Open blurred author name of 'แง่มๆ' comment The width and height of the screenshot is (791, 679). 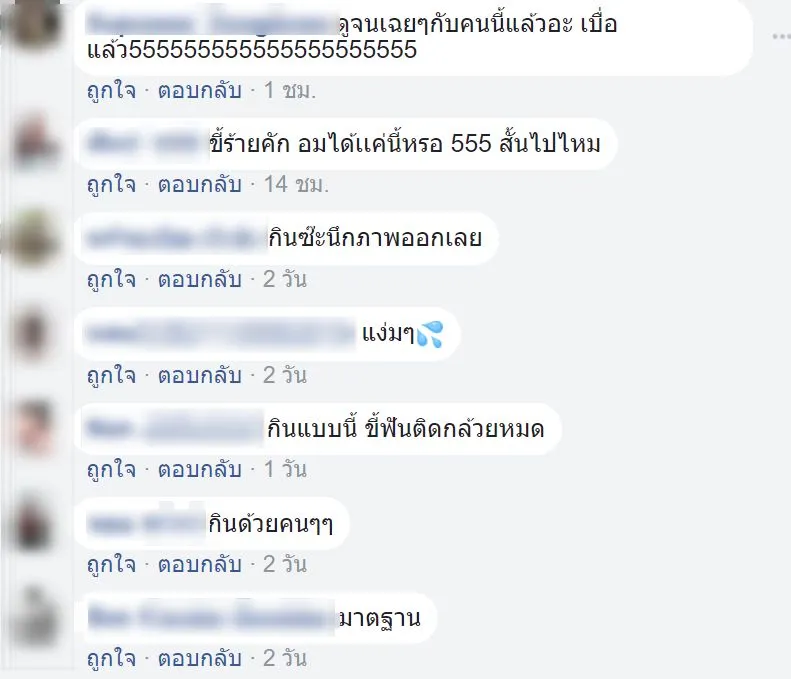[220, 333]
